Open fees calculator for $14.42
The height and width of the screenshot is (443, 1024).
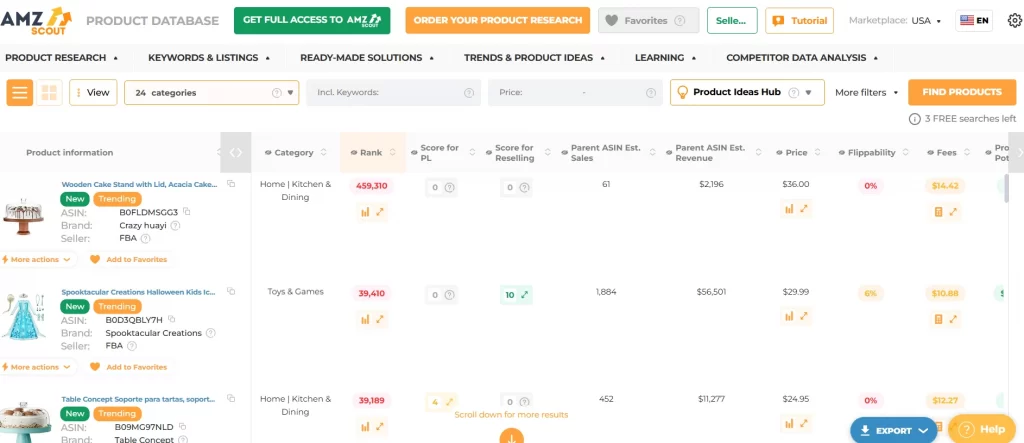click(938, 211)
